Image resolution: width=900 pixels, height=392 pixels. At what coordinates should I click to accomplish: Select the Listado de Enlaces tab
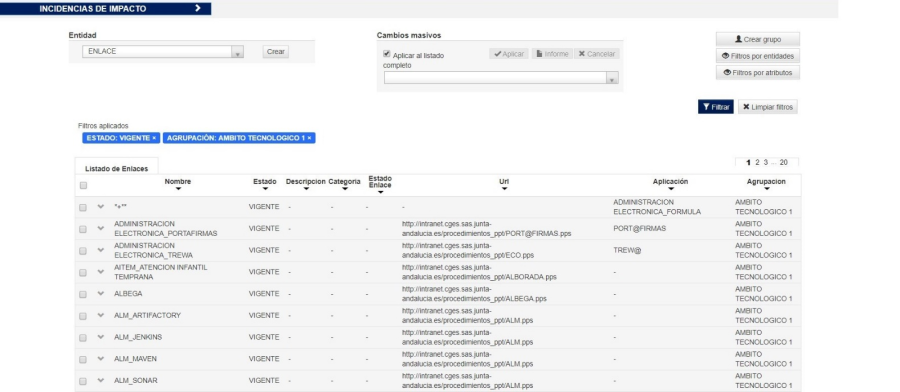117,169
